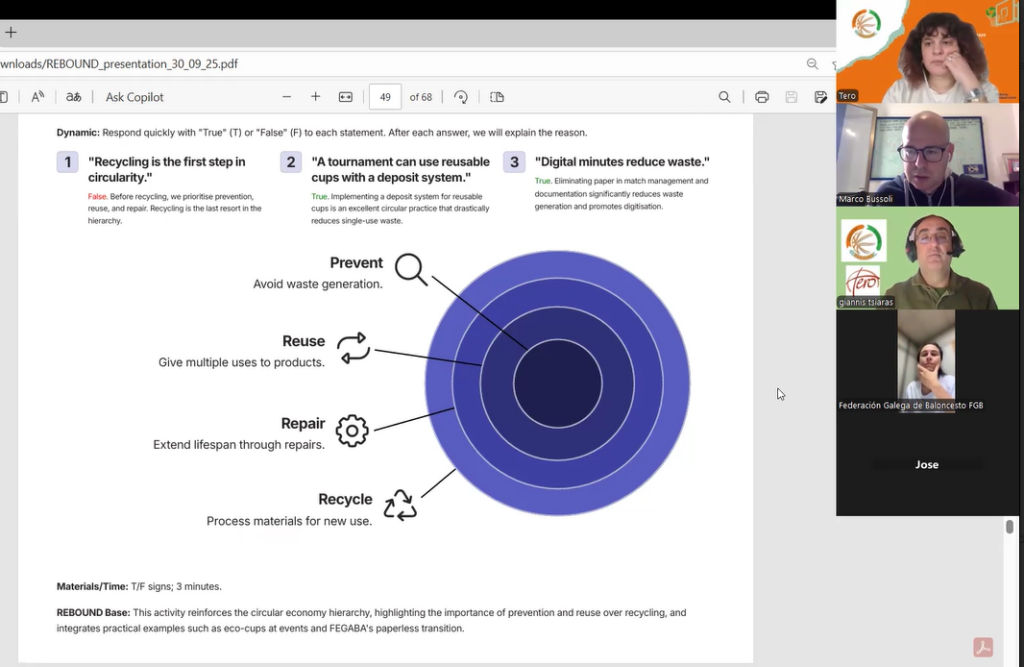Viewport: 1024px width, 667px height.
Task: Click the page number field
Action: 385,97
